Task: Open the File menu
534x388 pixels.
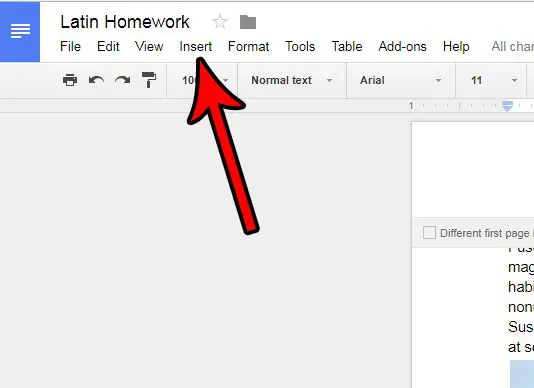Action: coord(70,46)
